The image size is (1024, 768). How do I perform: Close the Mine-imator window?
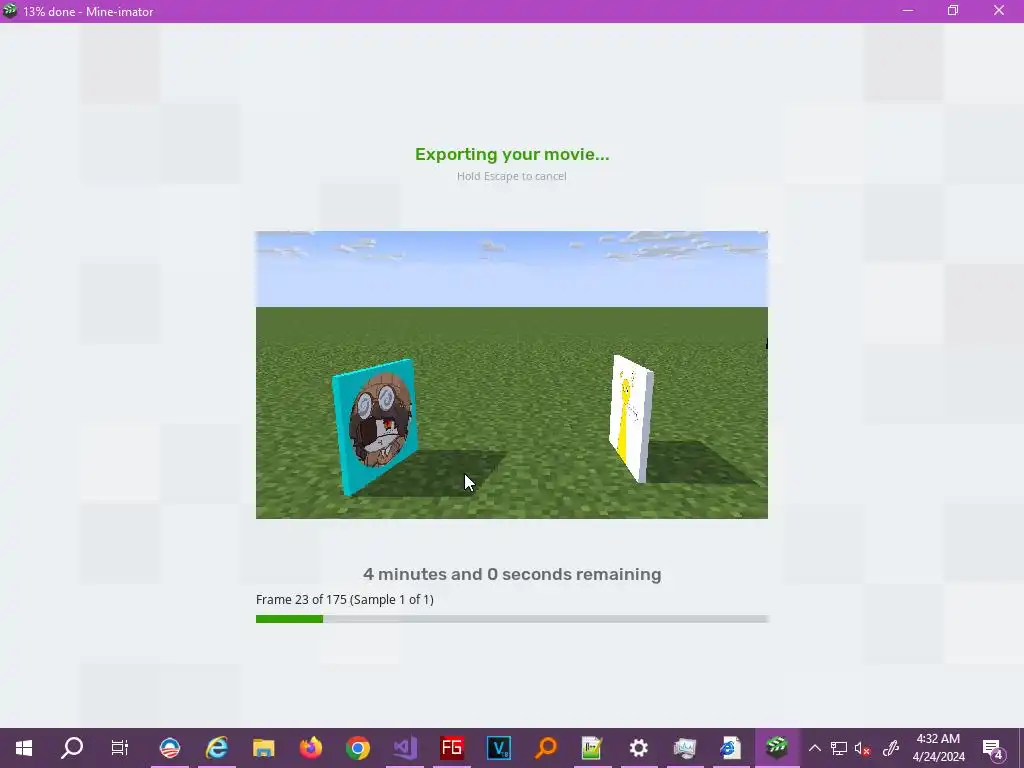click(999, 10)
